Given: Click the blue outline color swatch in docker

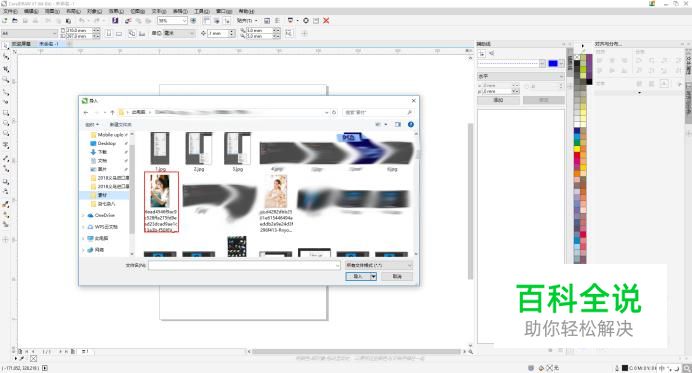Looking at the screenshot, I should (553, 64).
